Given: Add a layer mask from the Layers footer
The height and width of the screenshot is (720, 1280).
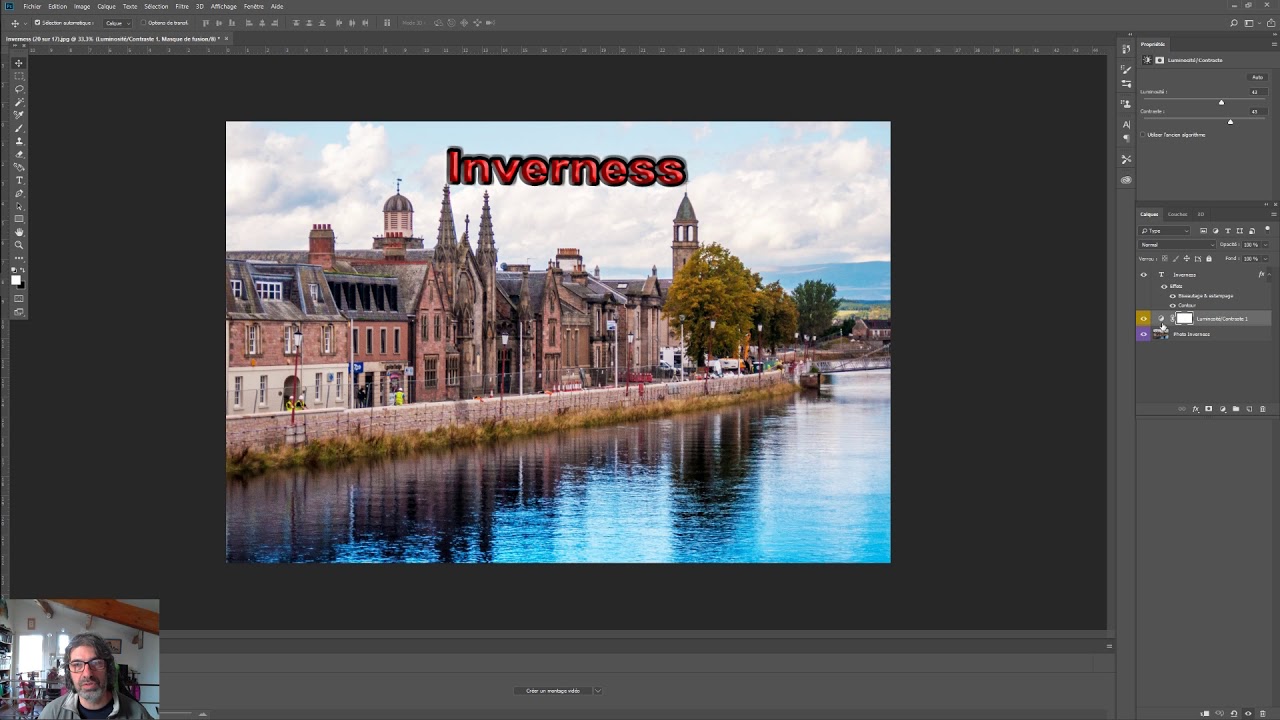Looking at the screenshot, I should click(1208, 409).
